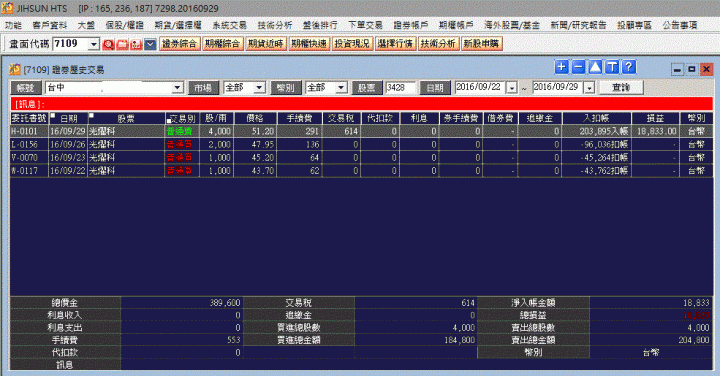Click the blue triangle icon in panel header
The width and height of the screenshot is (720, 376).
point(595,67)
